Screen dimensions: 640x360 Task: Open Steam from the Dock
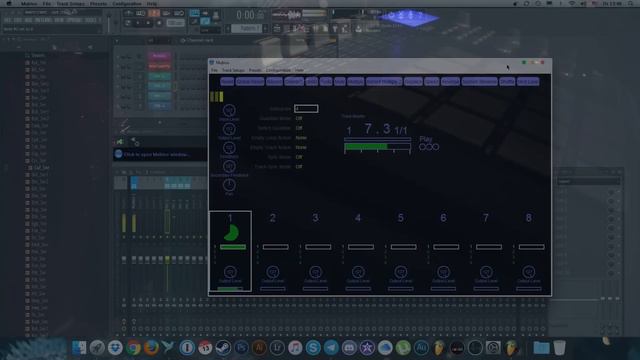[x=223, y=348]
